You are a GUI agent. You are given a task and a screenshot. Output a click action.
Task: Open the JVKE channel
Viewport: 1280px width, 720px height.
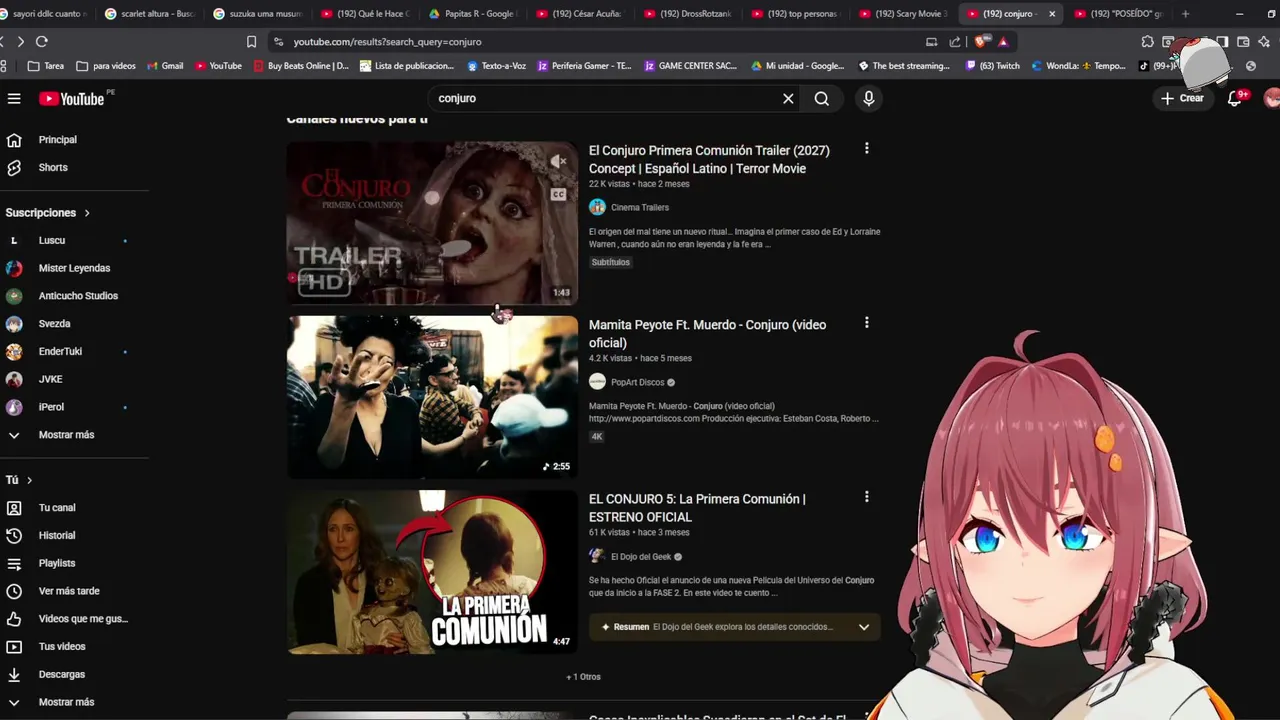(x=50, y=379)
